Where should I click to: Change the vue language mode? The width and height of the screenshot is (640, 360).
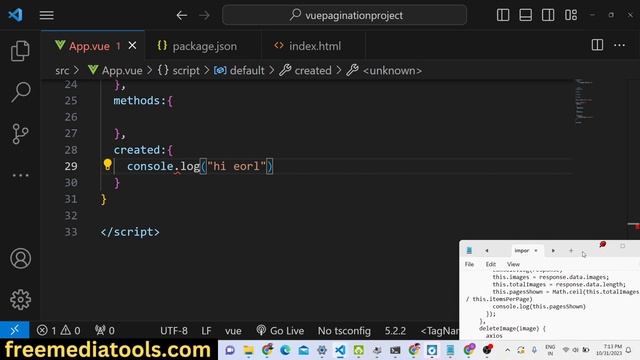point(233,331)
